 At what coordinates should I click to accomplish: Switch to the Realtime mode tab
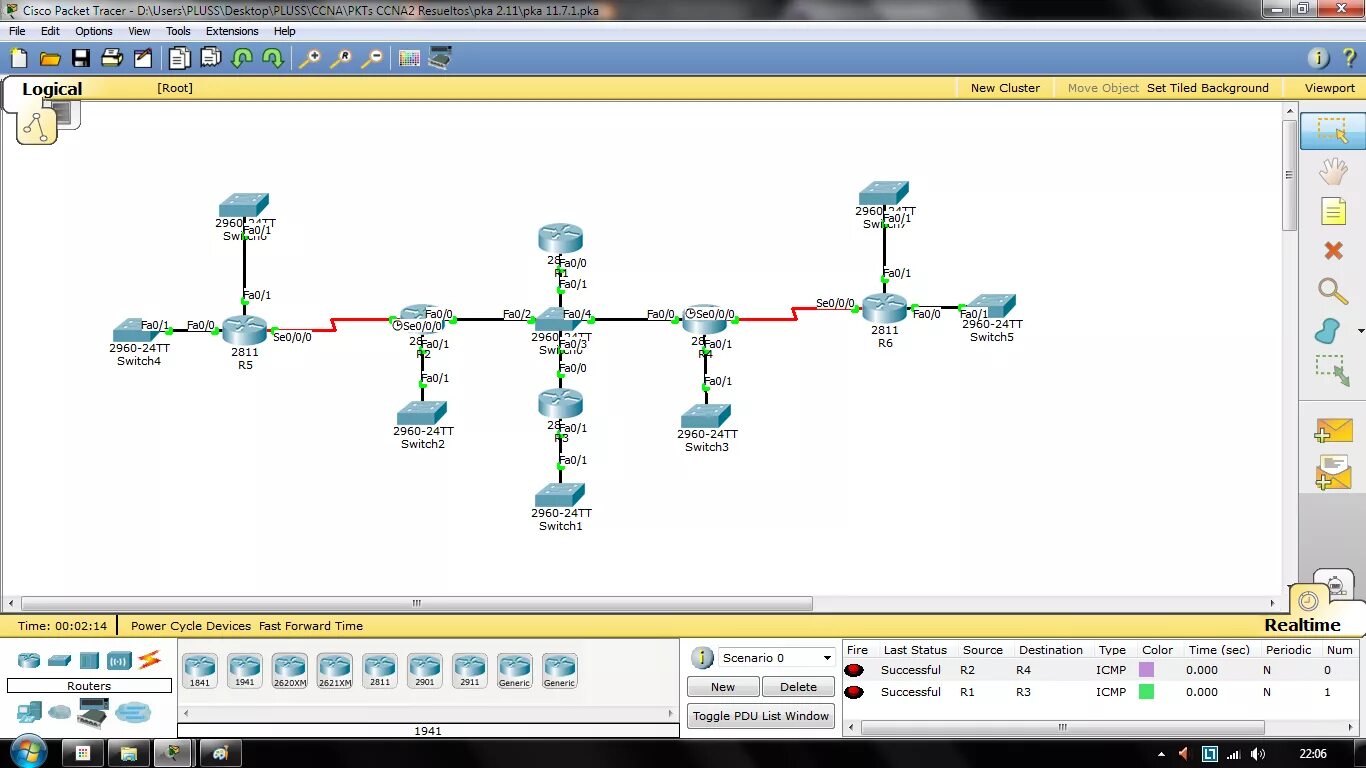(x=1302, y=625)
